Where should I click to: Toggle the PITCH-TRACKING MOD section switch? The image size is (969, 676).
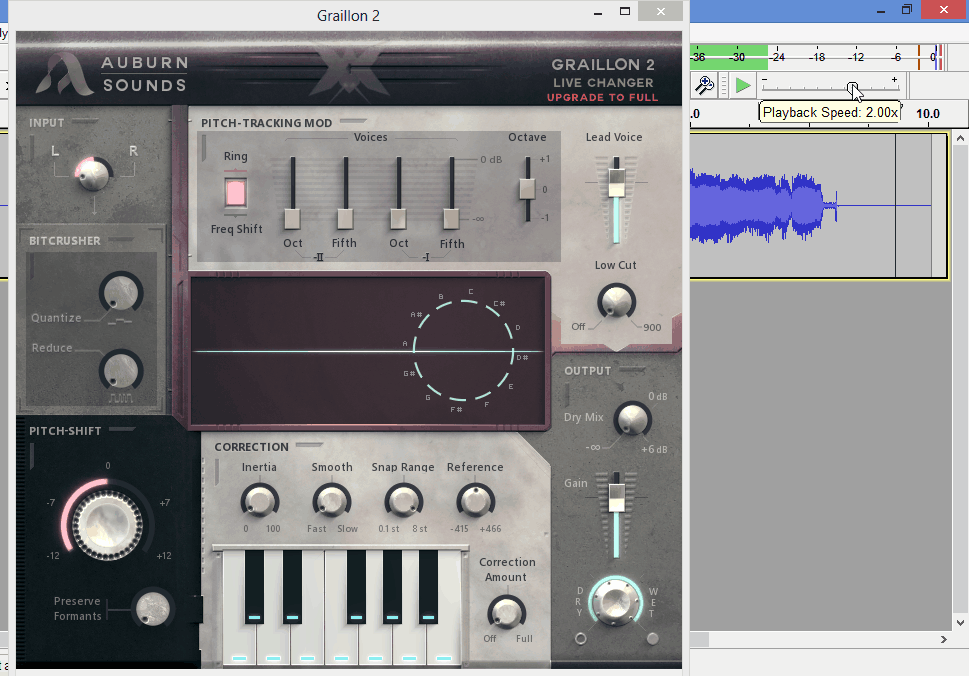pyautogui.click(x=353, y=122)
